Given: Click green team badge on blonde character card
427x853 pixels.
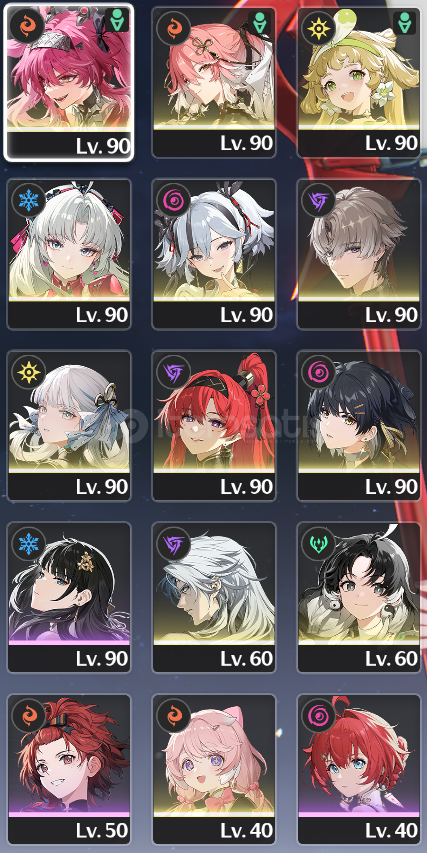Looking at the screenshot, I should point(404,23).
